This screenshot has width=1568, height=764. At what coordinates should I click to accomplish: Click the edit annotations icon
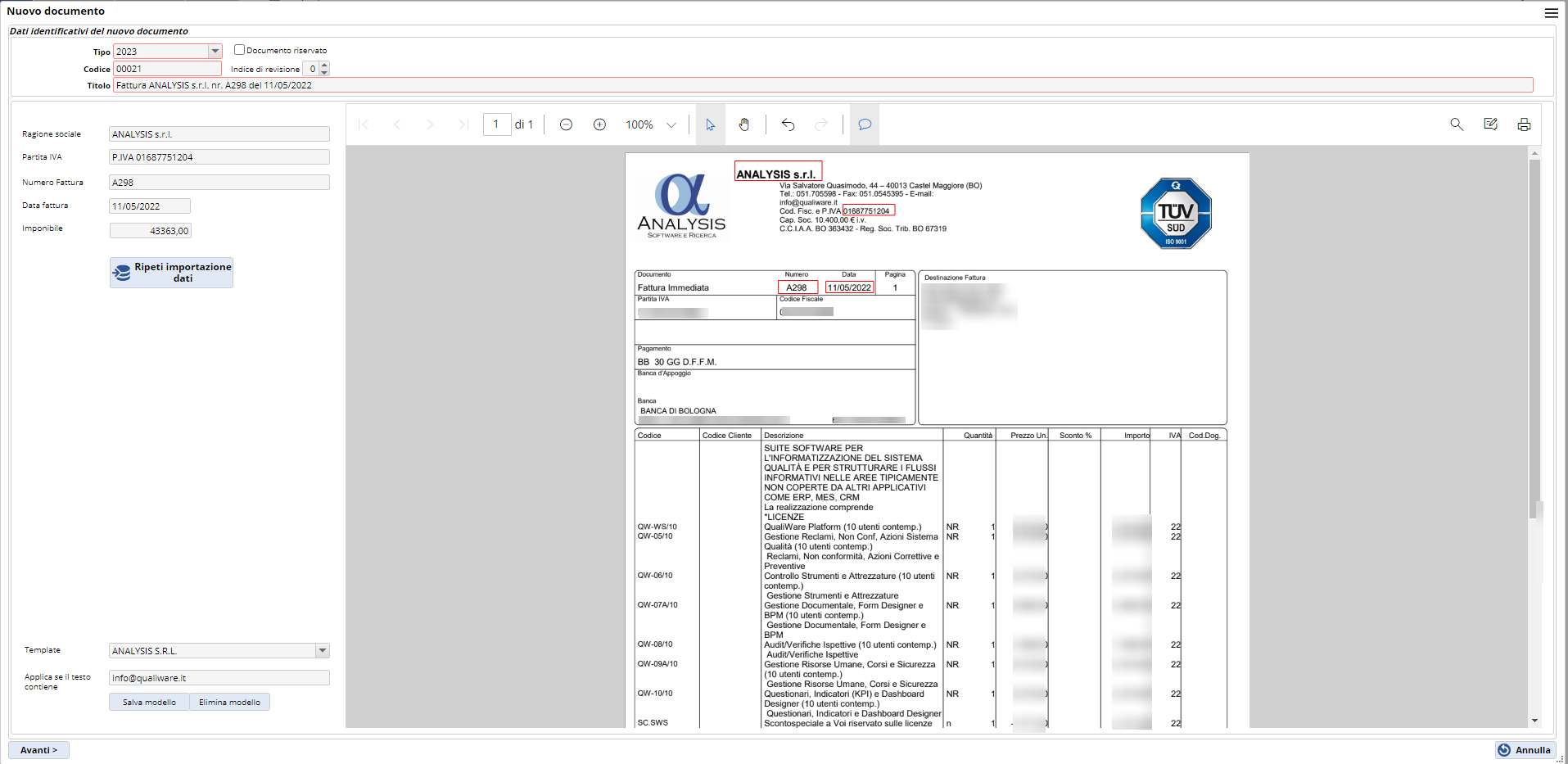click(x=1490, y=124)
